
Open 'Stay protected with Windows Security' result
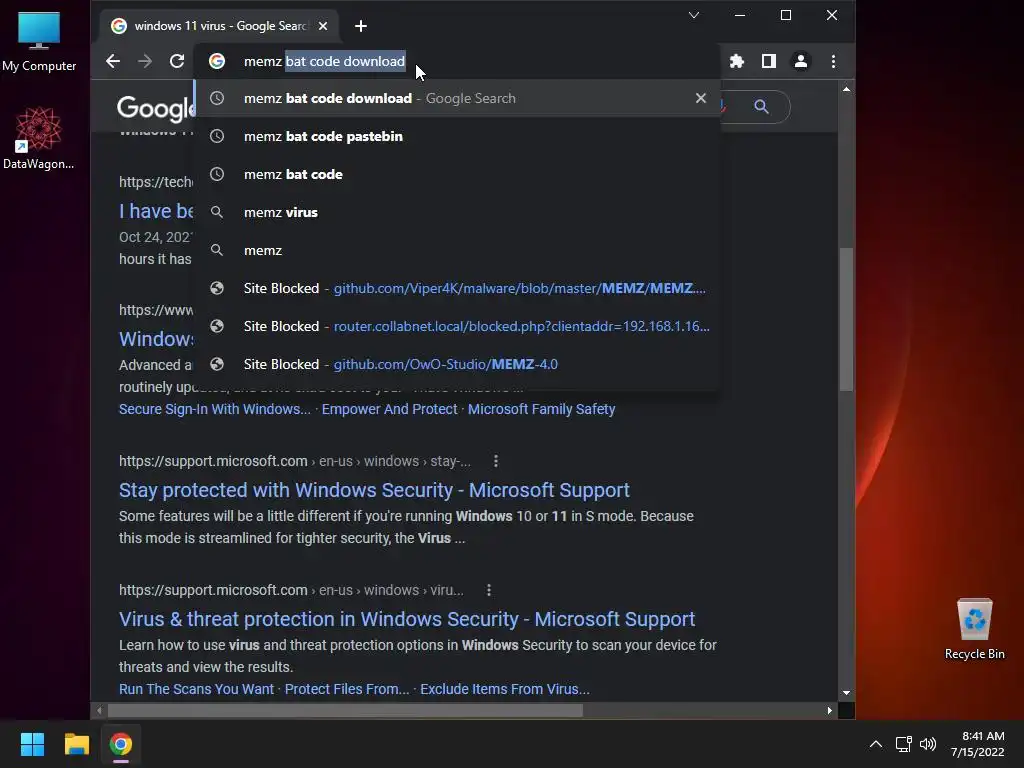click(x=374, y=490)
